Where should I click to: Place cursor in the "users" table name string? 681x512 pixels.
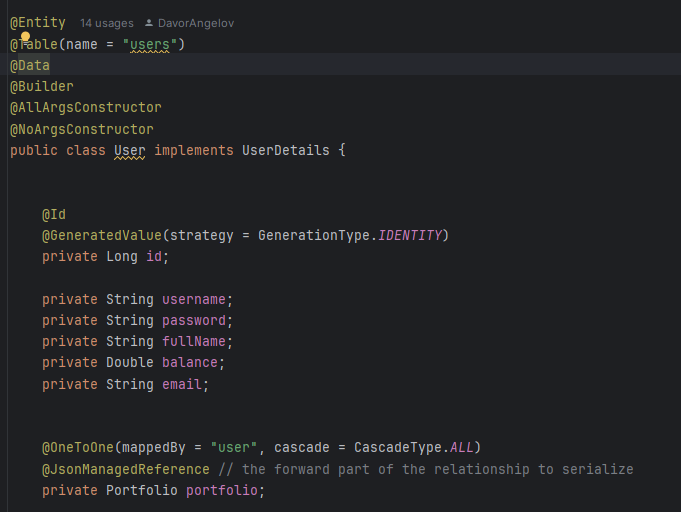150,44
